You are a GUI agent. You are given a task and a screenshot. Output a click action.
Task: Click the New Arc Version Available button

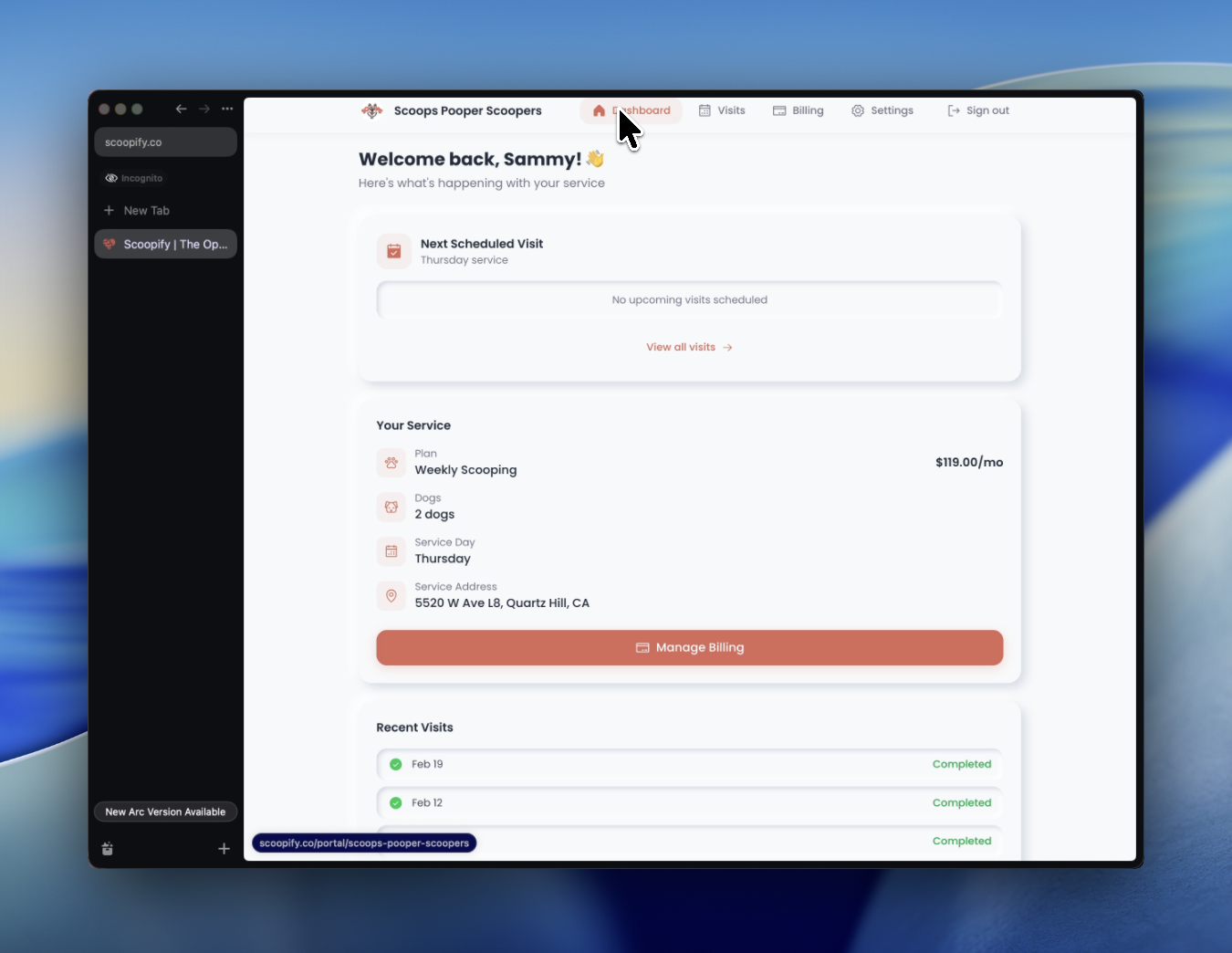165,812
